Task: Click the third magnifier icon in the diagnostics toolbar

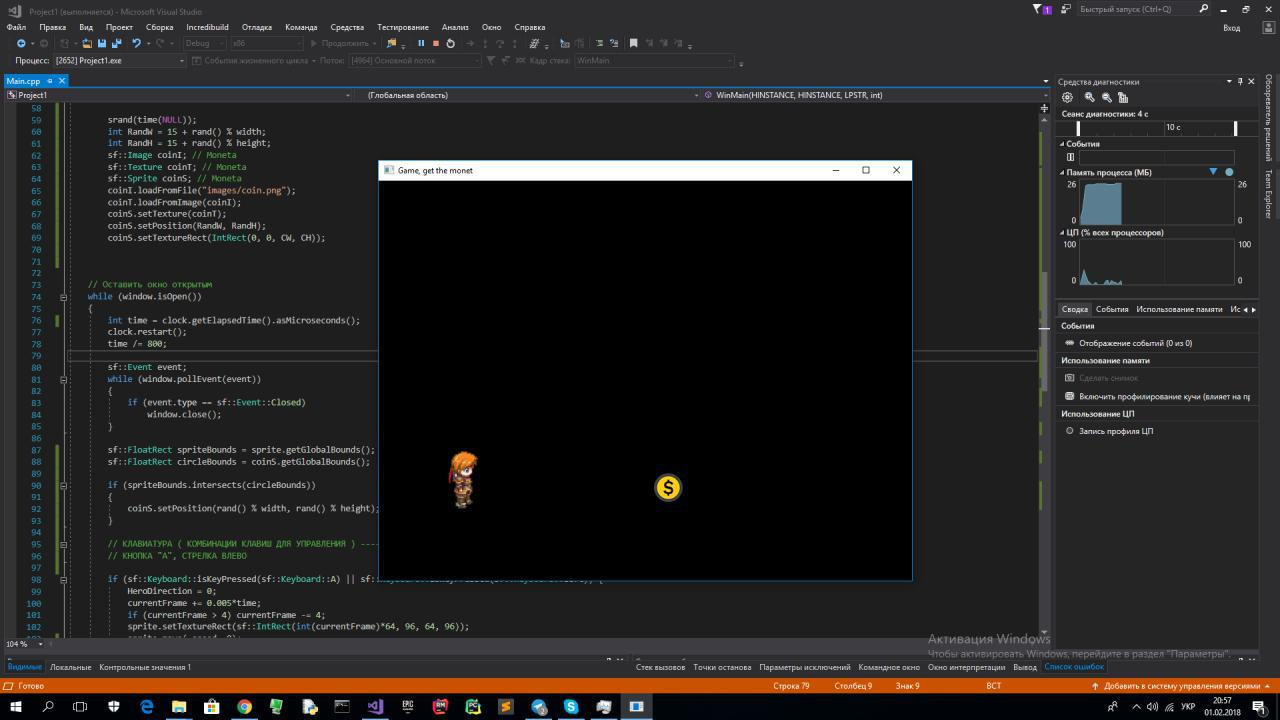Action: (1122, 97)
